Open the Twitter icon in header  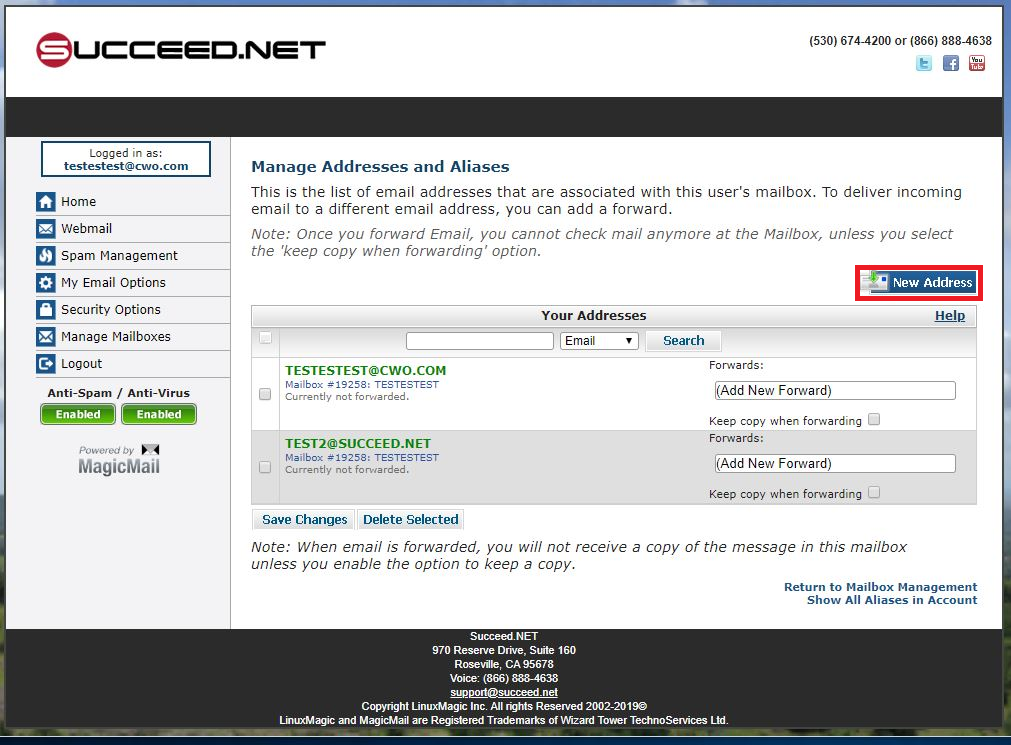point(924,63)
